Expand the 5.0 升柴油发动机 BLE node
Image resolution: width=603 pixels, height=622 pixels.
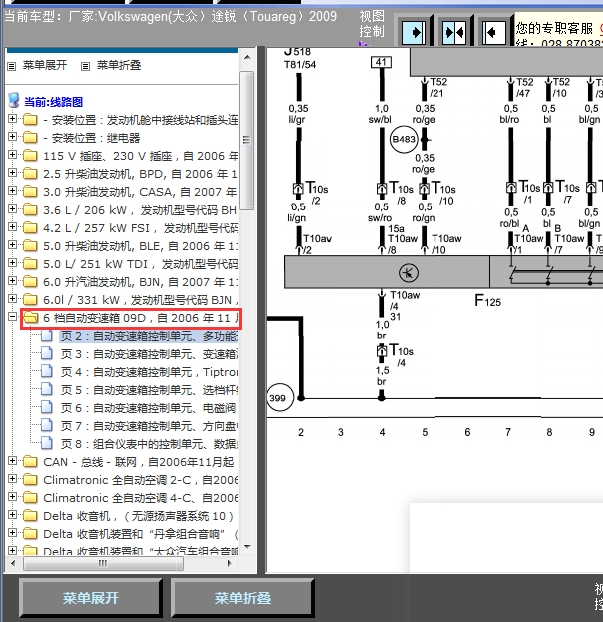coord(12,244)
